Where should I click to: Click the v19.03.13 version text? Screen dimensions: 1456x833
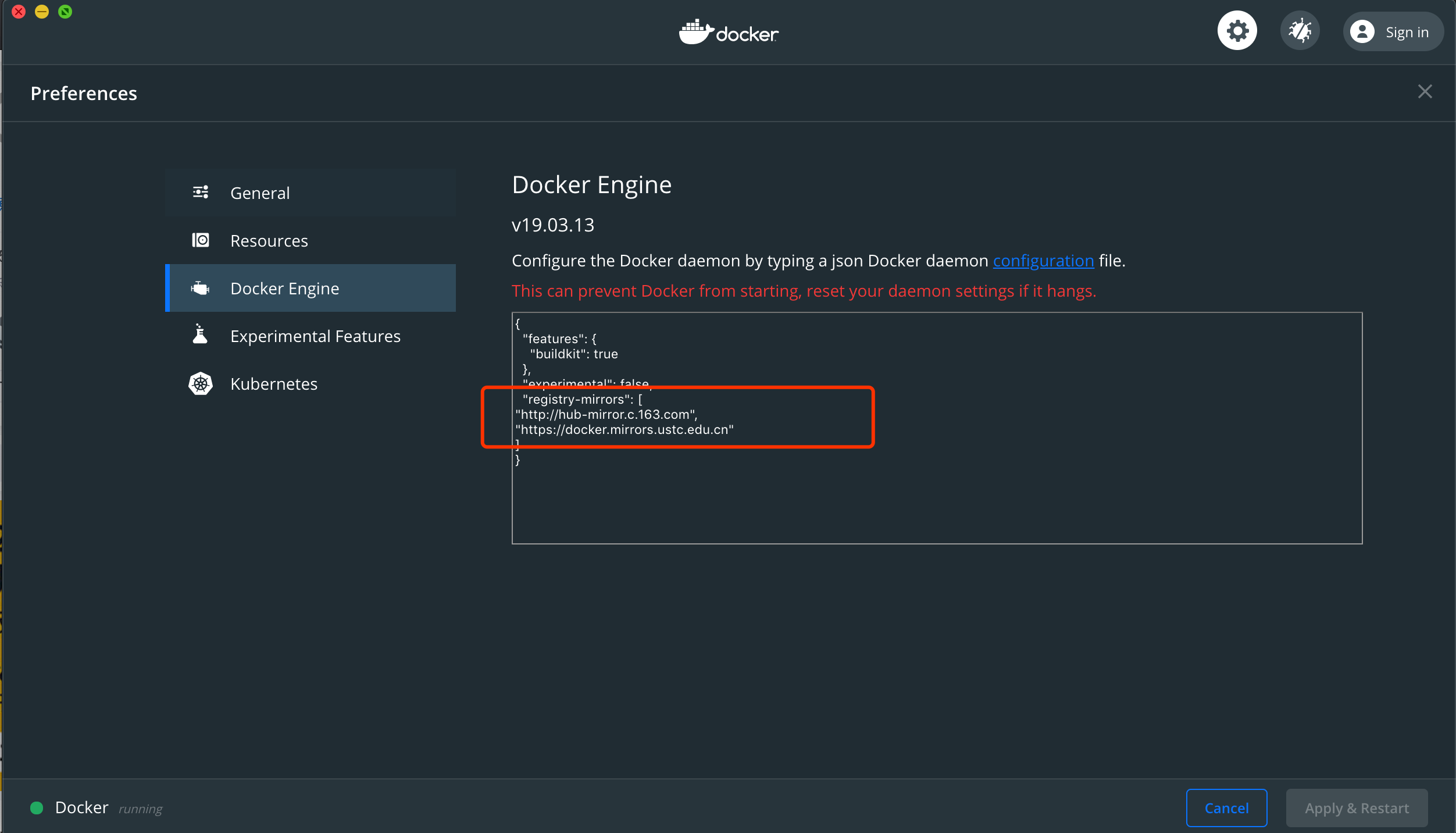point(552,225)
